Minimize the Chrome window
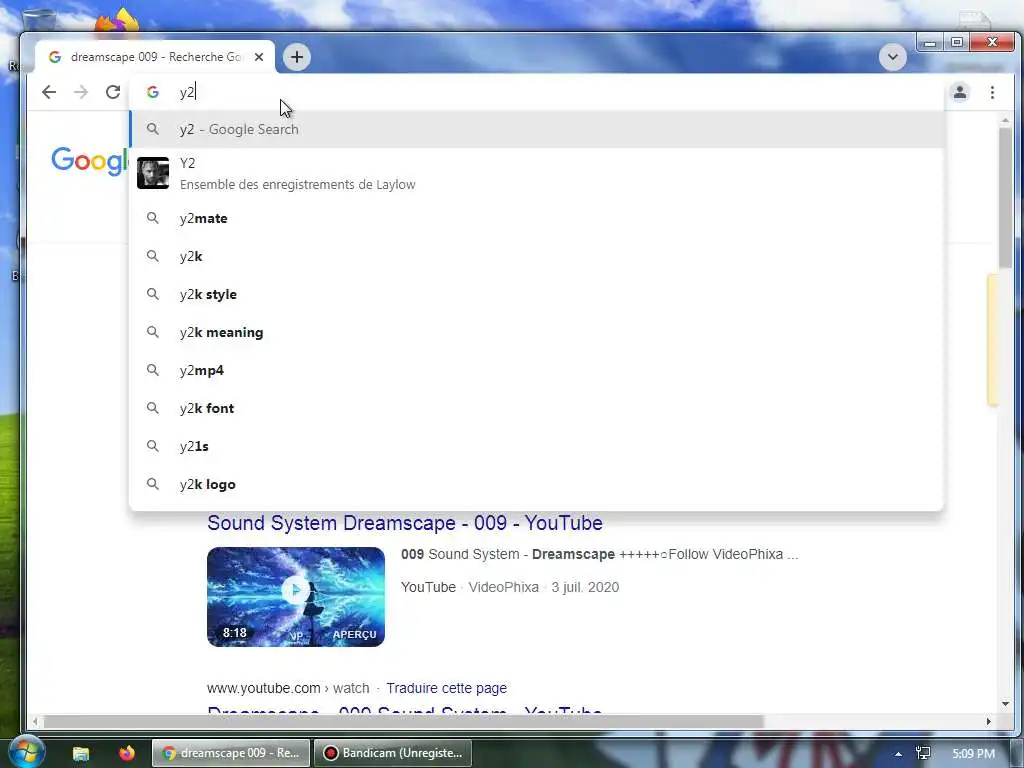Screen dimensions: 1024x768 [x=930, y=43]
